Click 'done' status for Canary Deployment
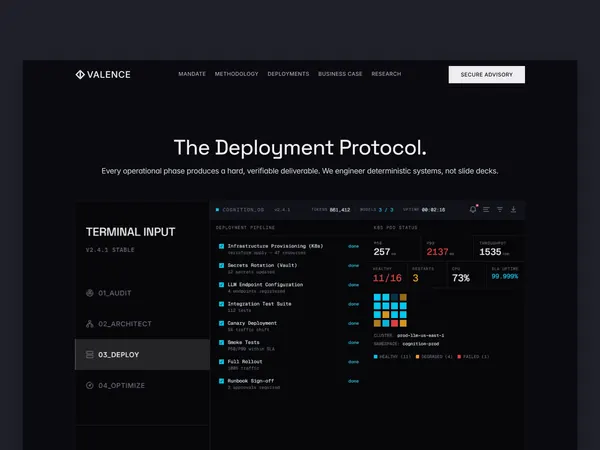This screenshot has height=450, width=600. click(354, 323)
